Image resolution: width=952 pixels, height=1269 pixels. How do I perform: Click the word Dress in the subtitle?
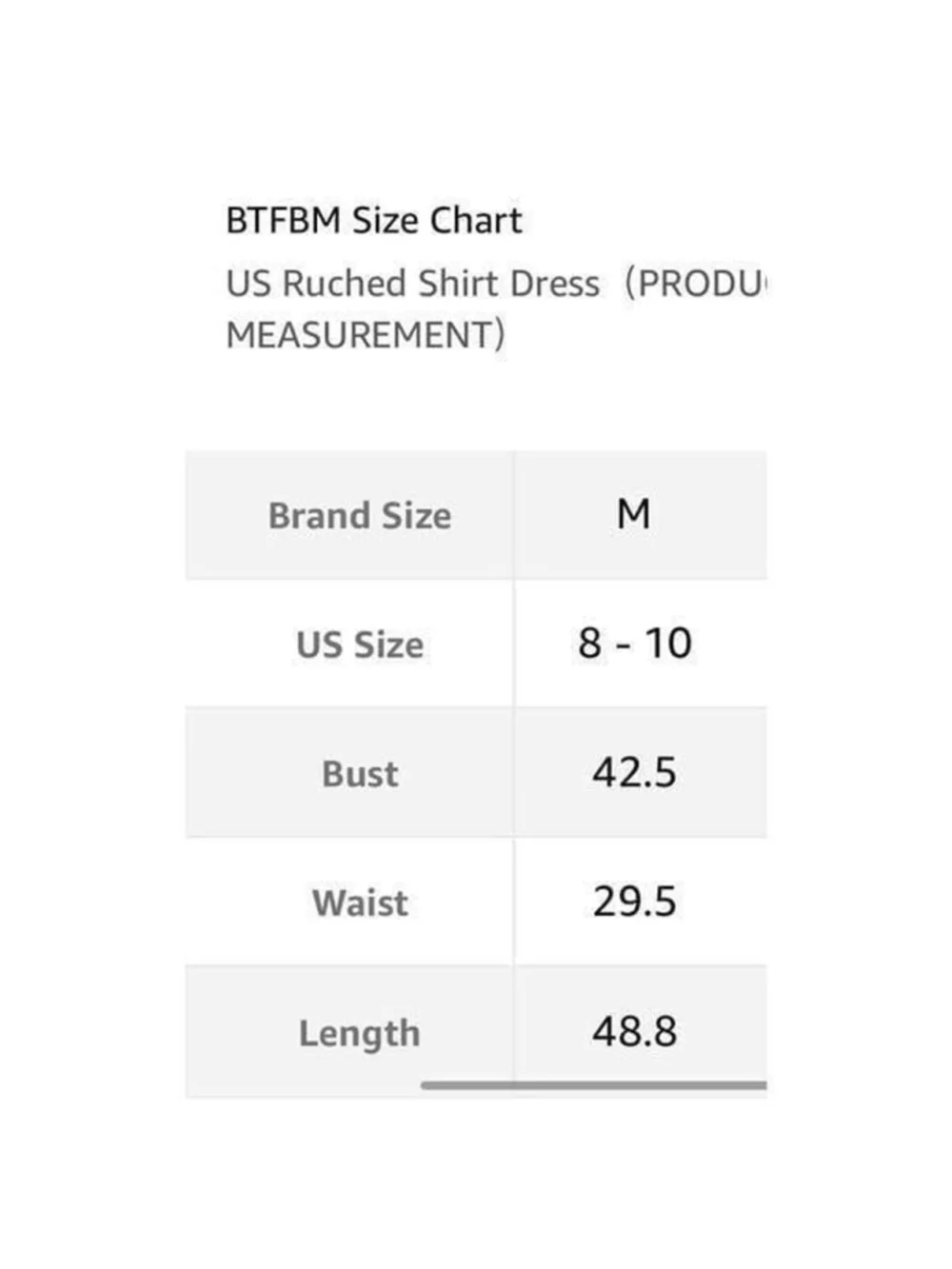555,284
